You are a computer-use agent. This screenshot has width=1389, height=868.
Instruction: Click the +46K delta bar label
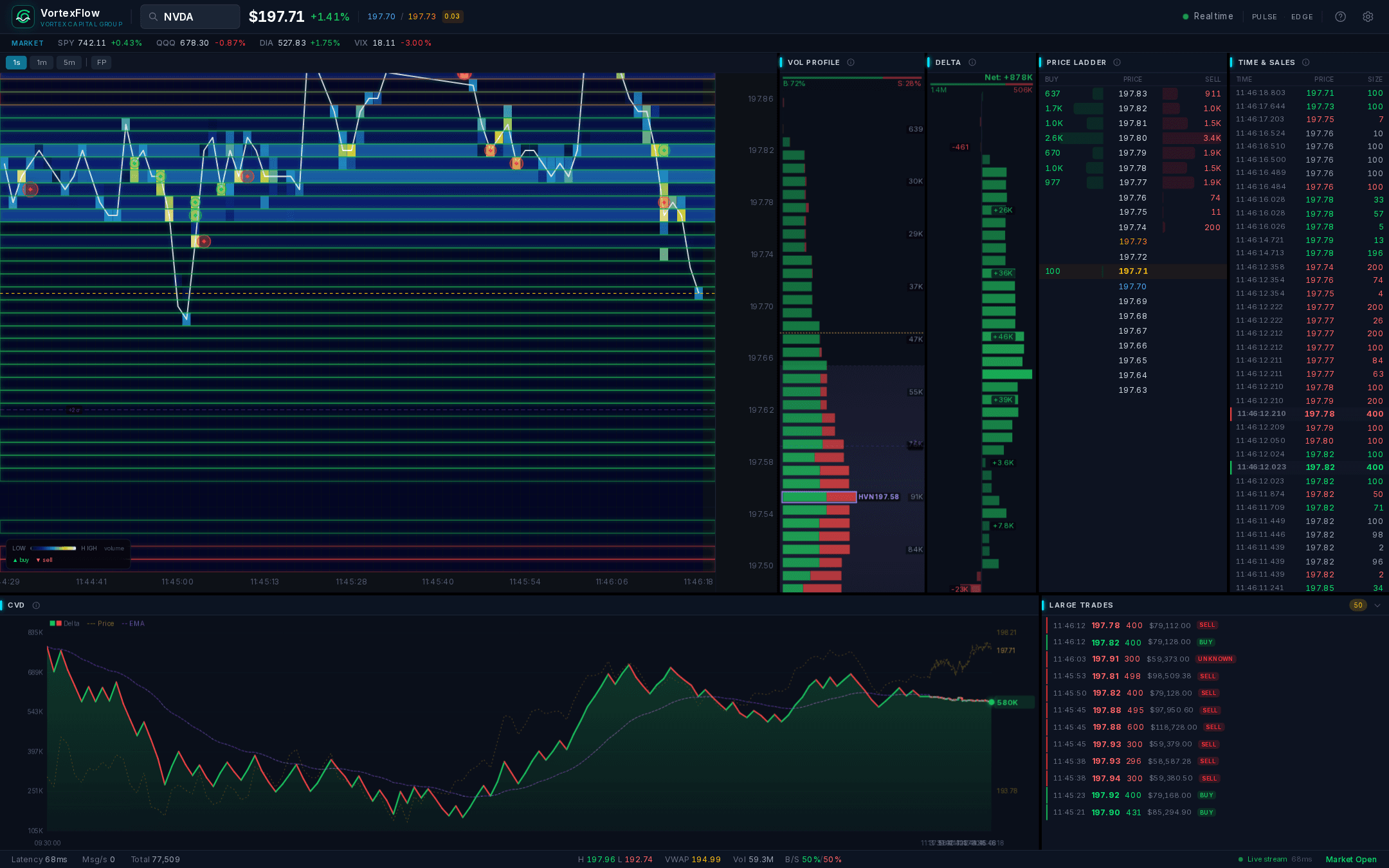click(x=1003, y=337)
